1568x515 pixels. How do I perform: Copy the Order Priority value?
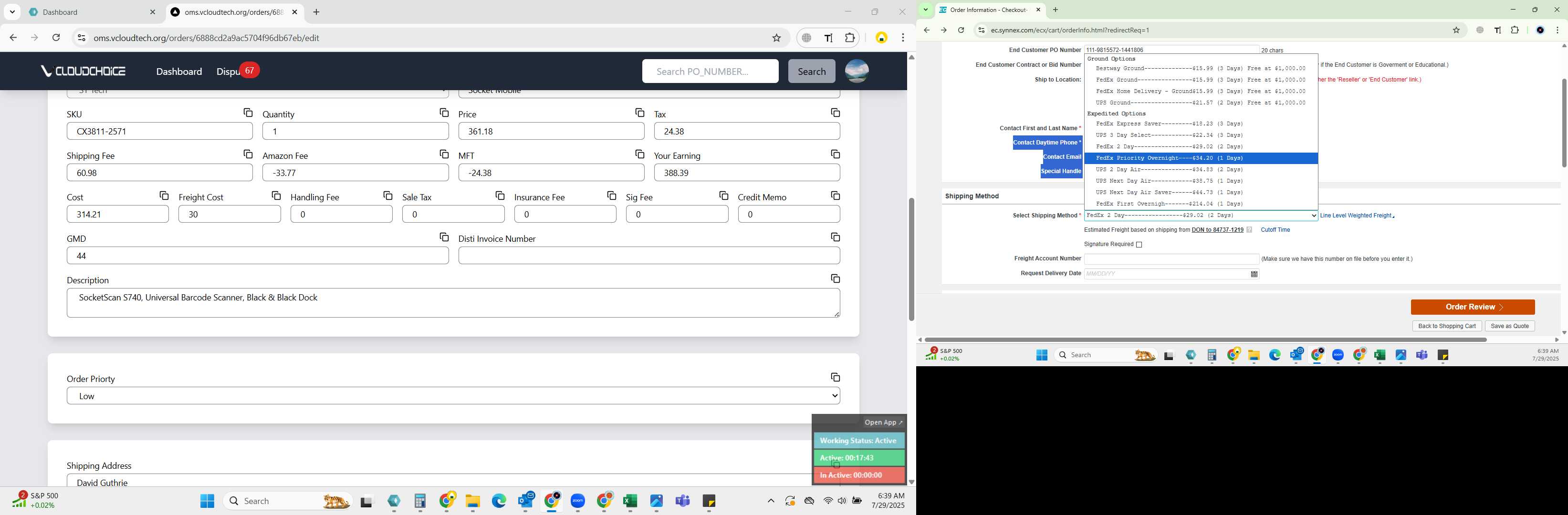click(x=835, y=378)
